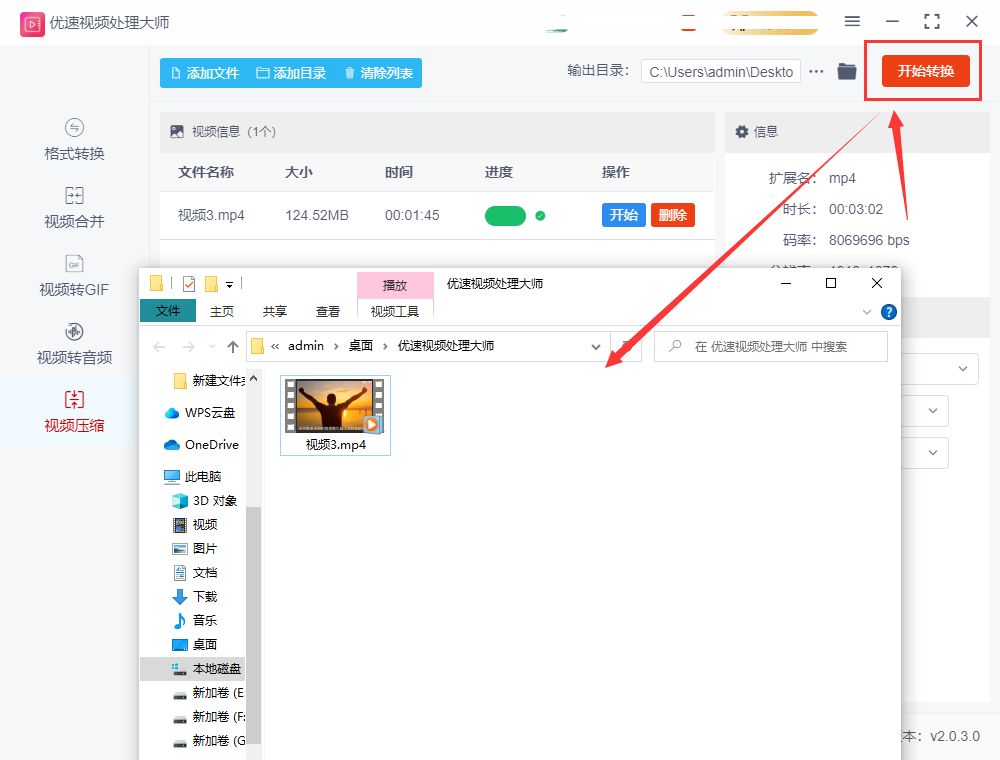This screenshot has height=760, width=1000.
Task: Click the green progress bar of 视频3.mp4
Action: point(505,216)
